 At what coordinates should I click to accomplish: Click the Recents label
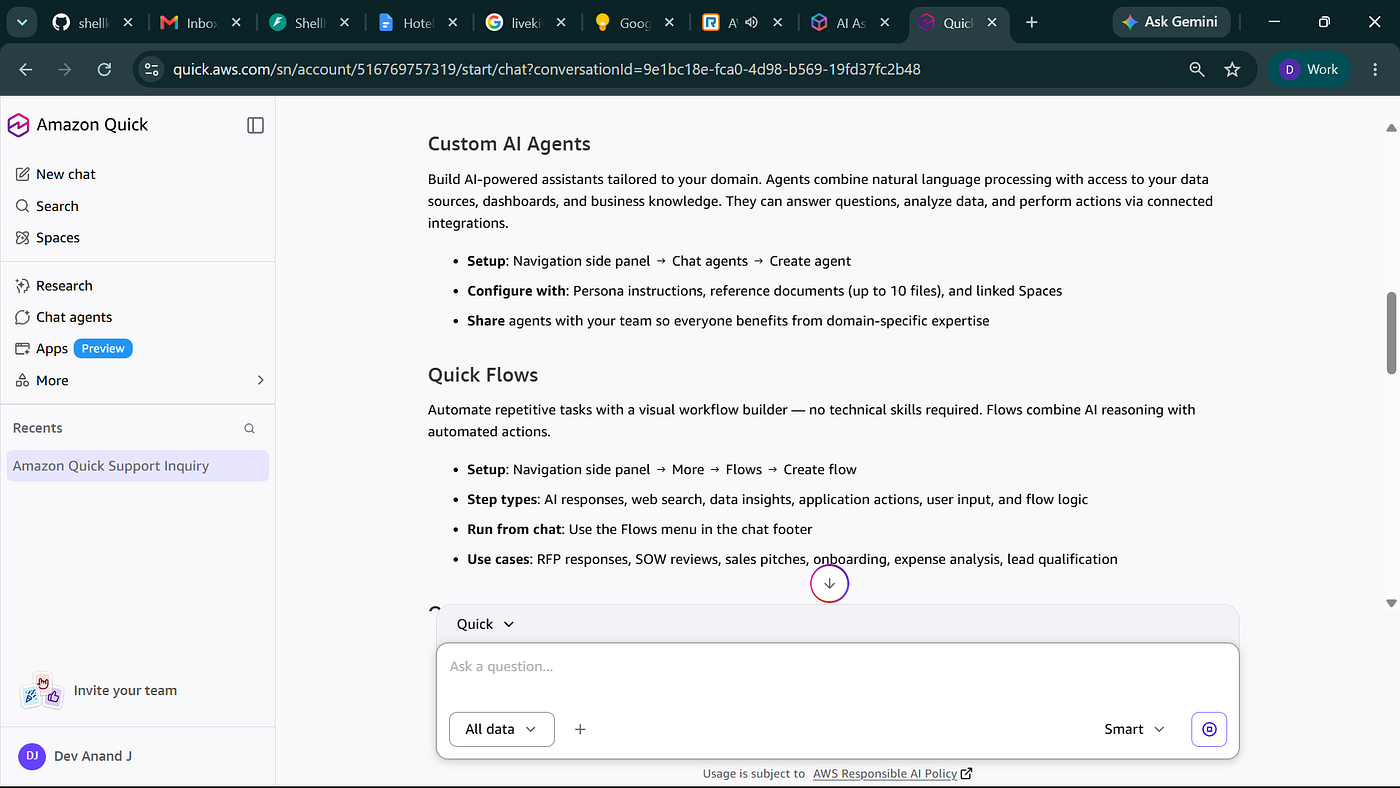37,428
